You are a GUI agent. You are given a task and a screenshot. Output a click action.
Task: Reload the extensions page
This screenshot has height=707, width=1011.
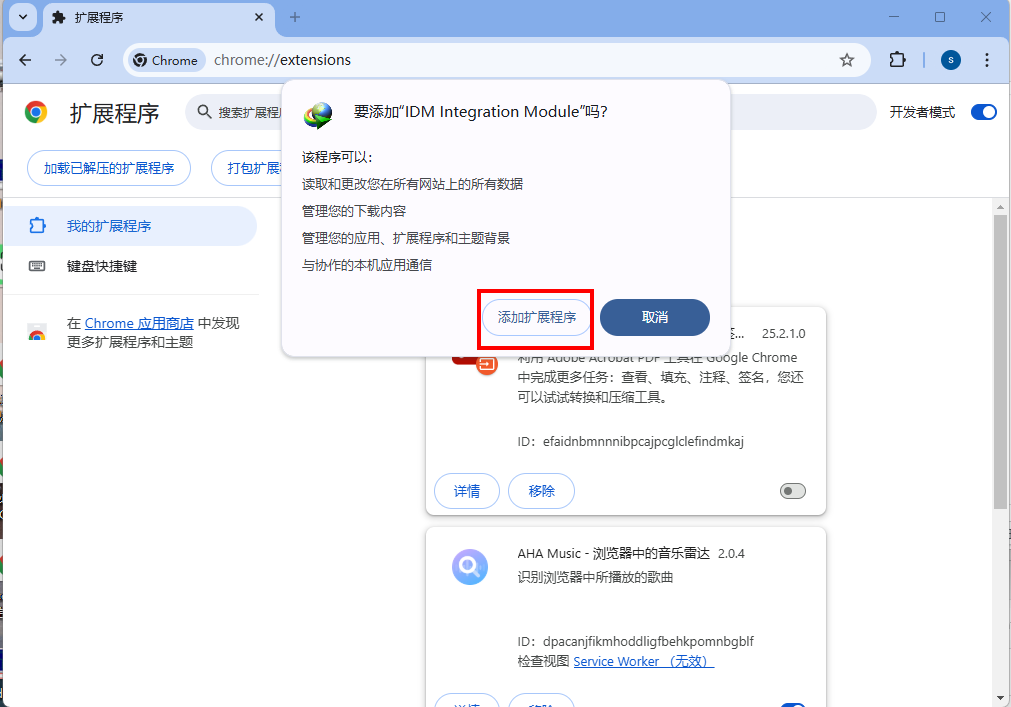click(97, 60)
